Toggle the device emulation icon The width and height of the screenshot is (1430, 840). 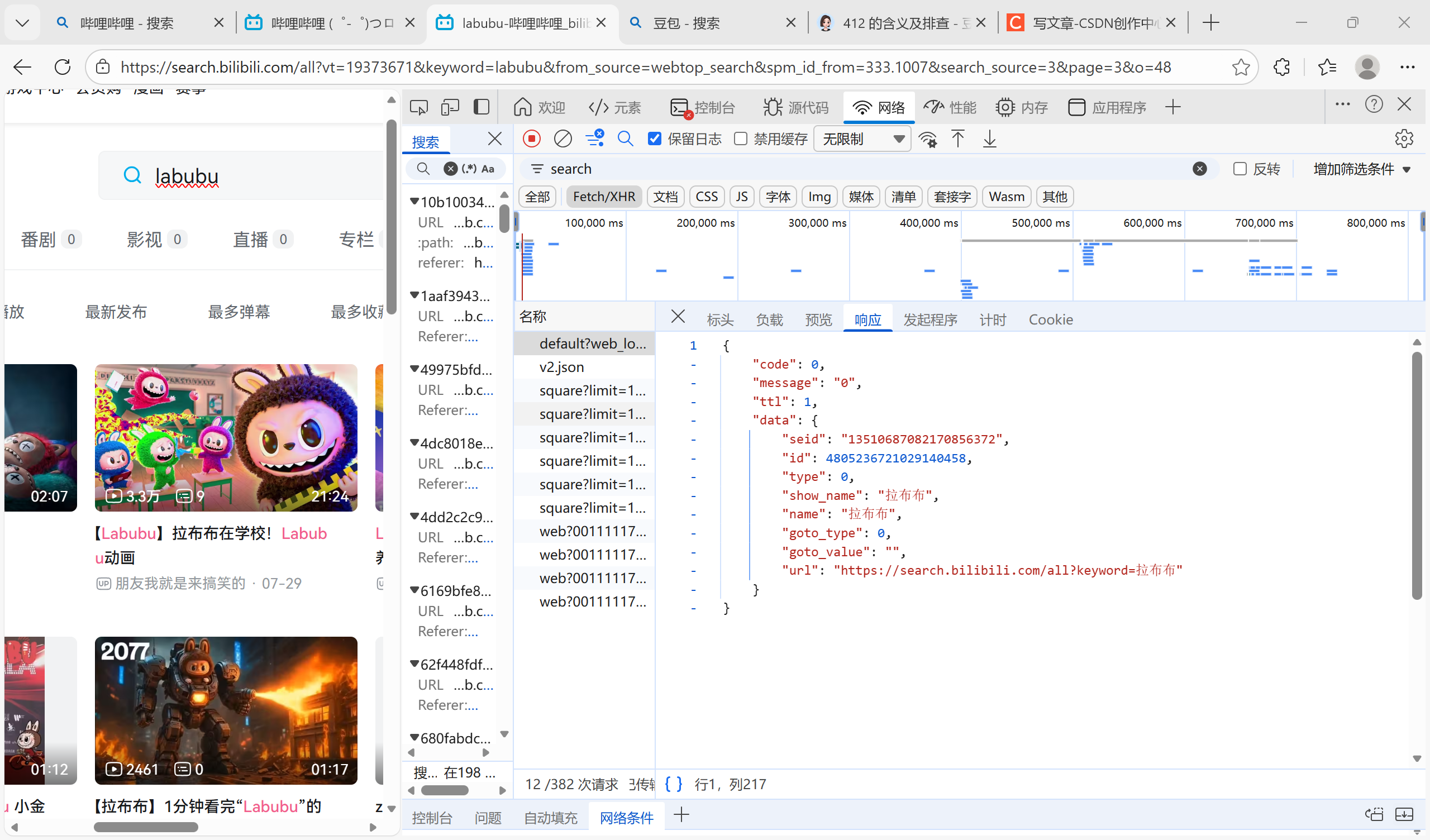click(450, 107)
